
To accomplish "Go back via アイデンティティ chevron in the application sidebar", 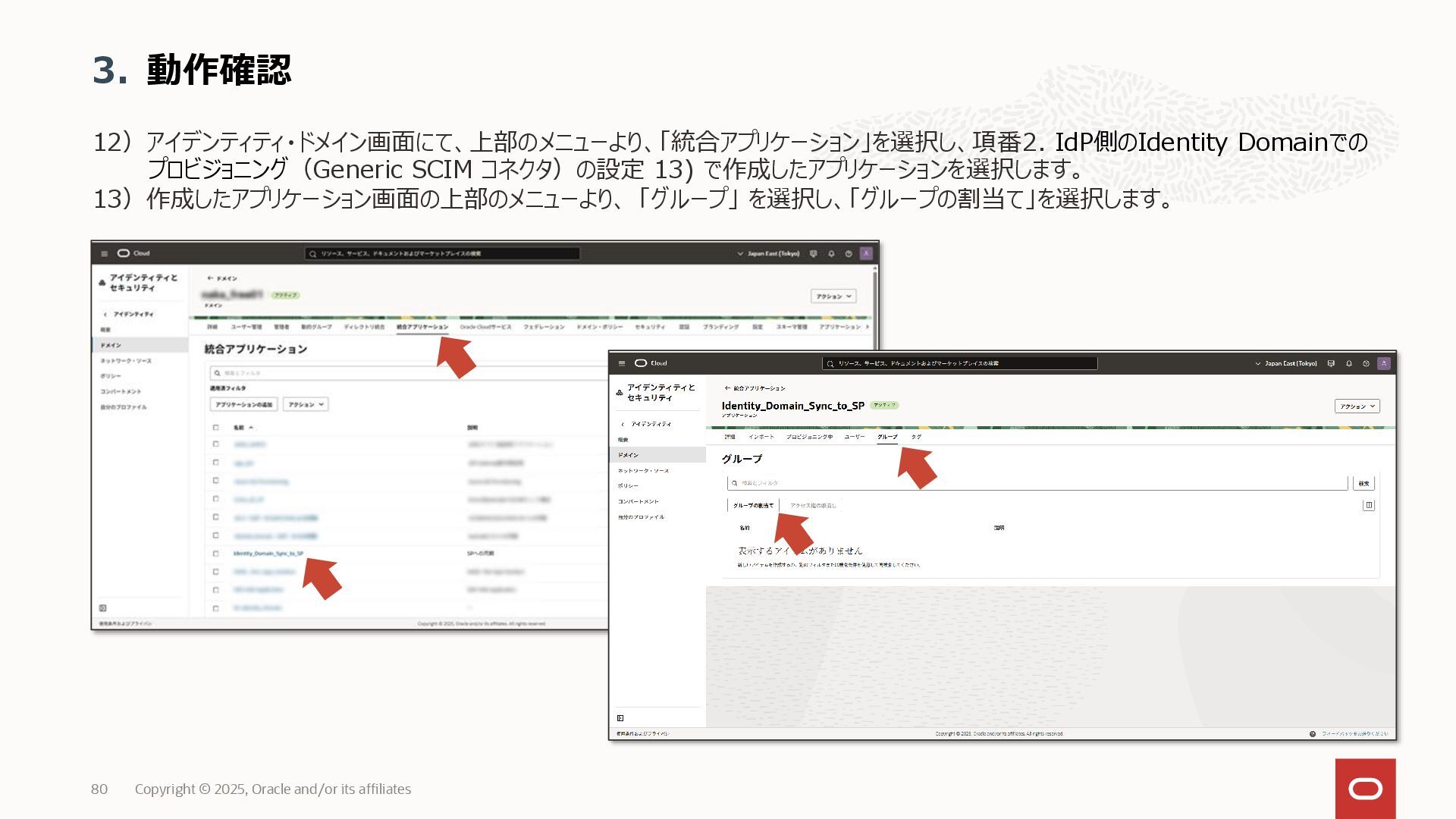I will (623, 424).
